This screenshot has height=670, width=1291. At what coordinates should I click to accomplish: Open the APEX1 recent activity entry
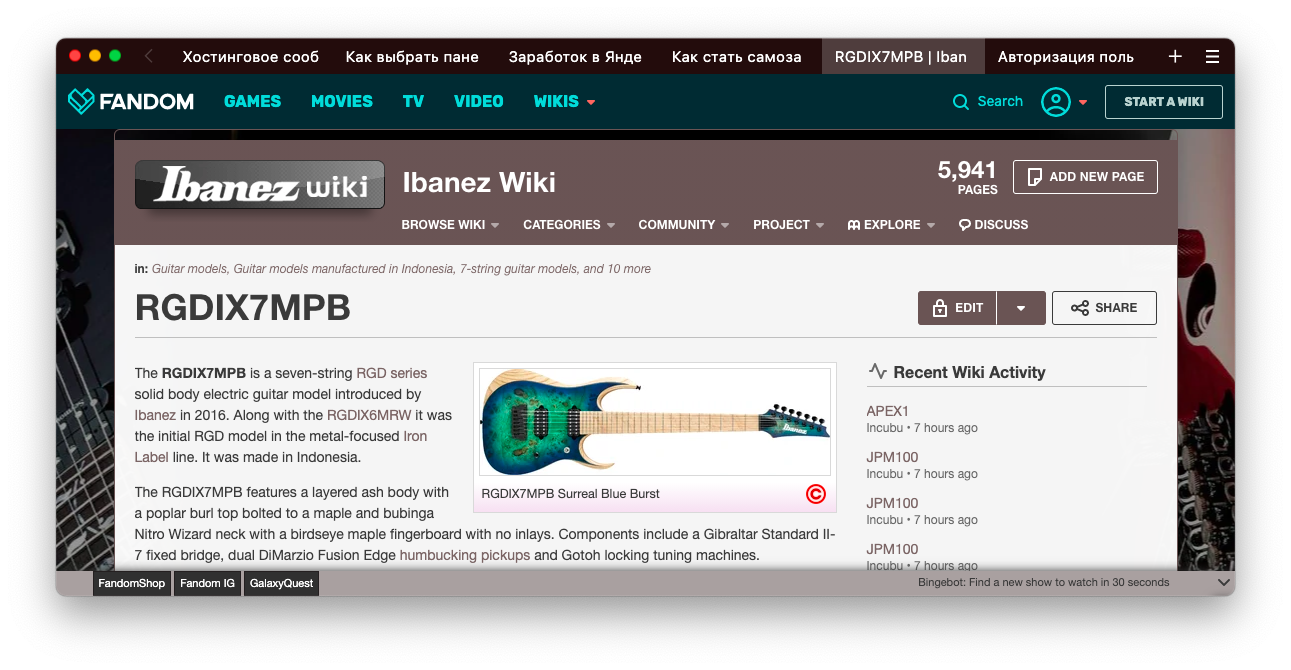887,411
